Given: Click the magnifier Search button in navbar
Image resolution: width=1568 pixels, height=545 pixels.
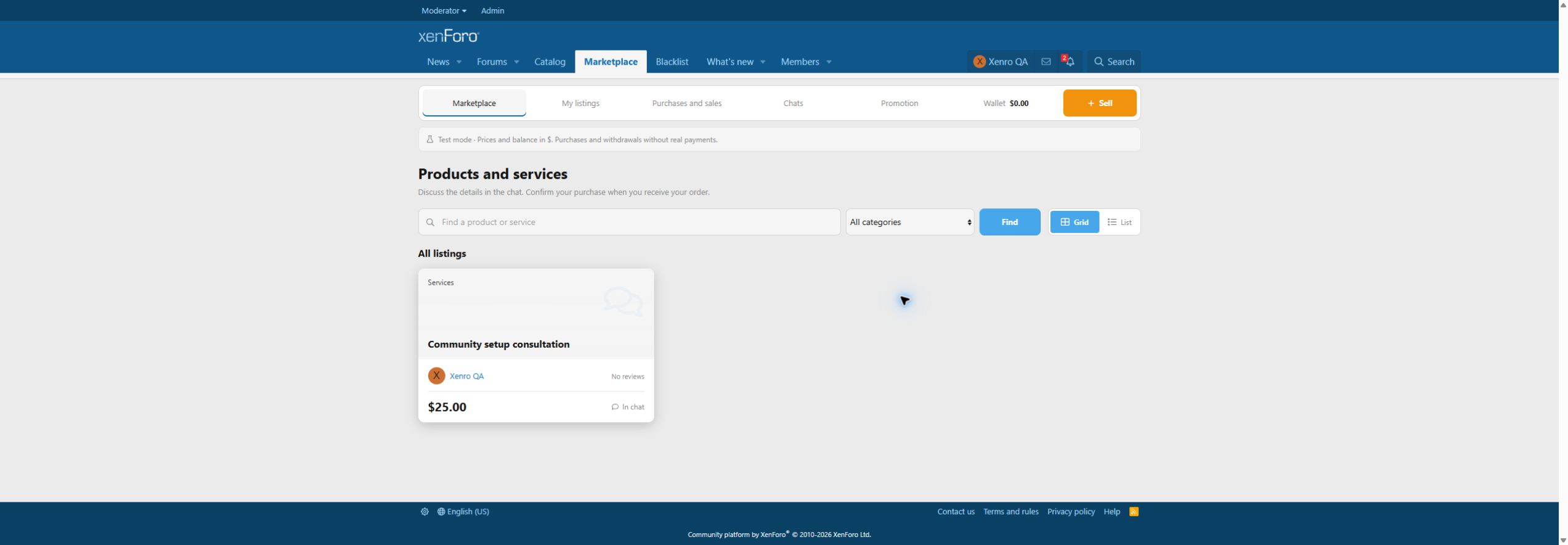Looking at the screenshot, I should pyautogui.click(x=1114, y=62).
